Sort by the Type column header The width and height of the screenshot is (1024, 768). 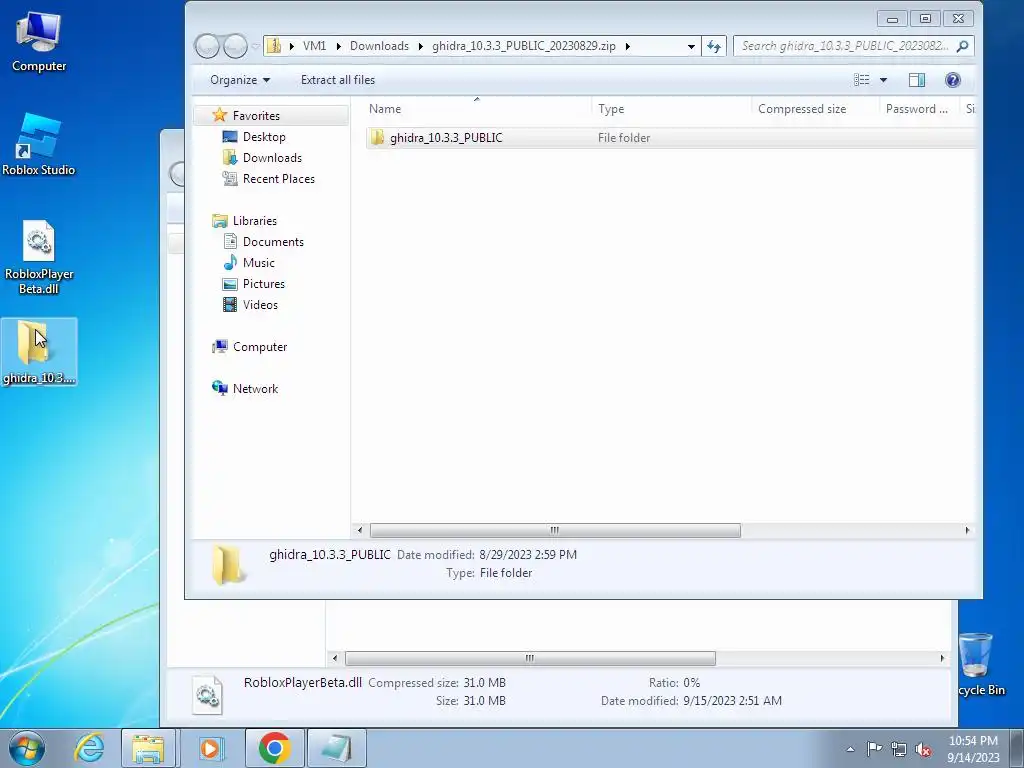pos(671,108)
